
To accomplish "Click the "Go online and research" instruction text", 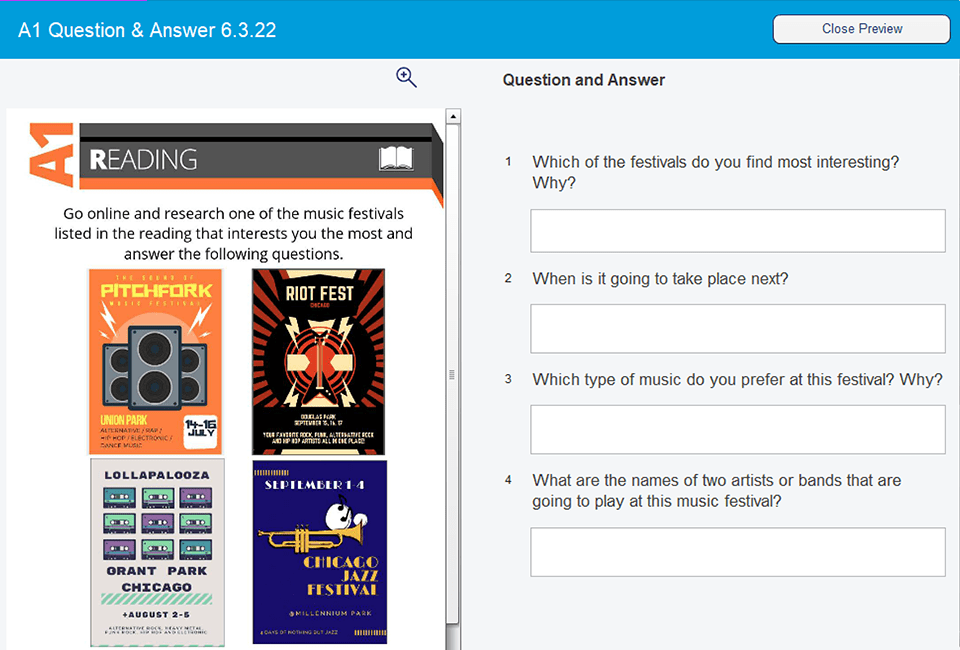I will [233, 234].
